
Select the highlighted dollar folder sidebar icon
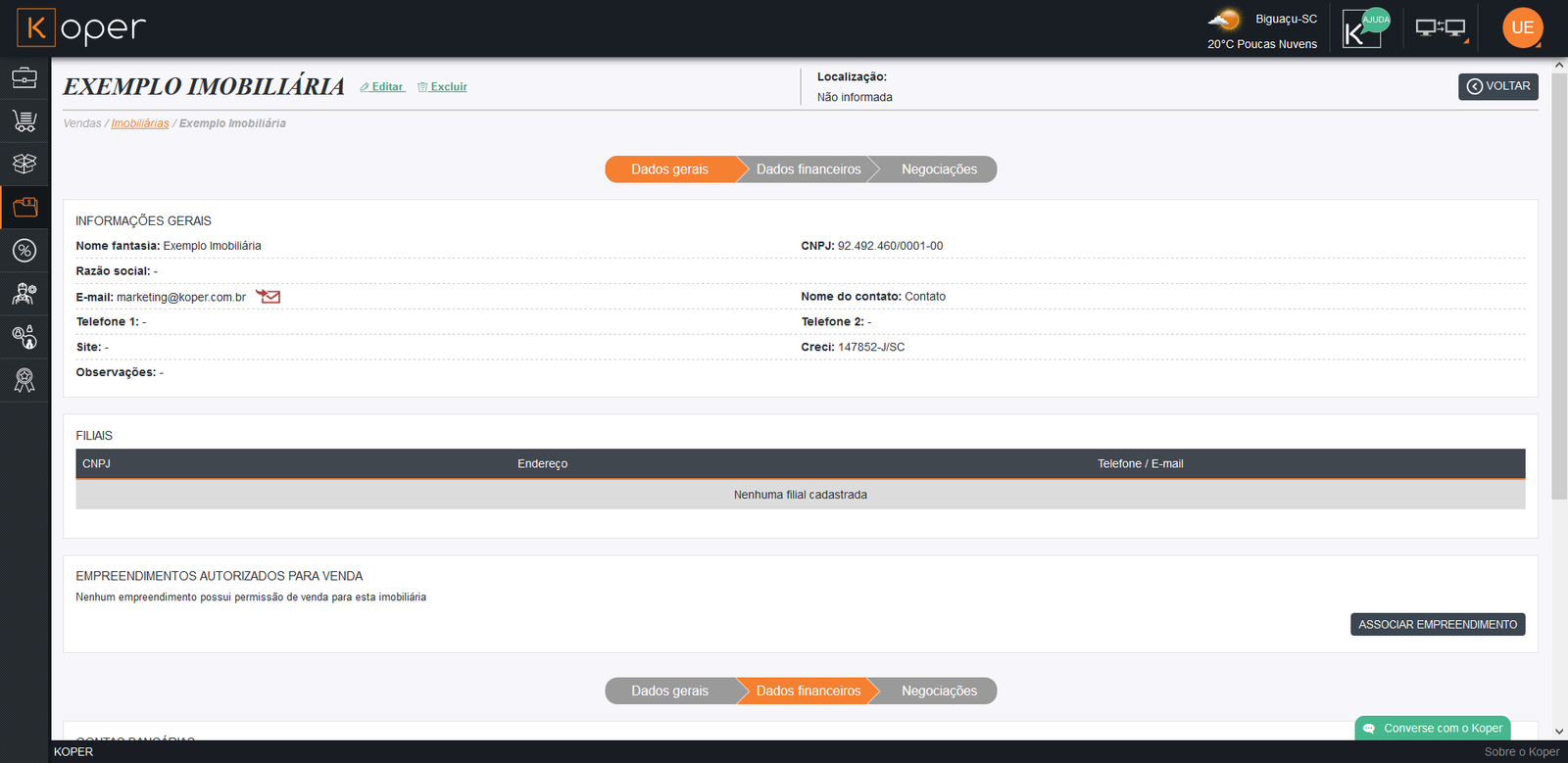[24, 207]
